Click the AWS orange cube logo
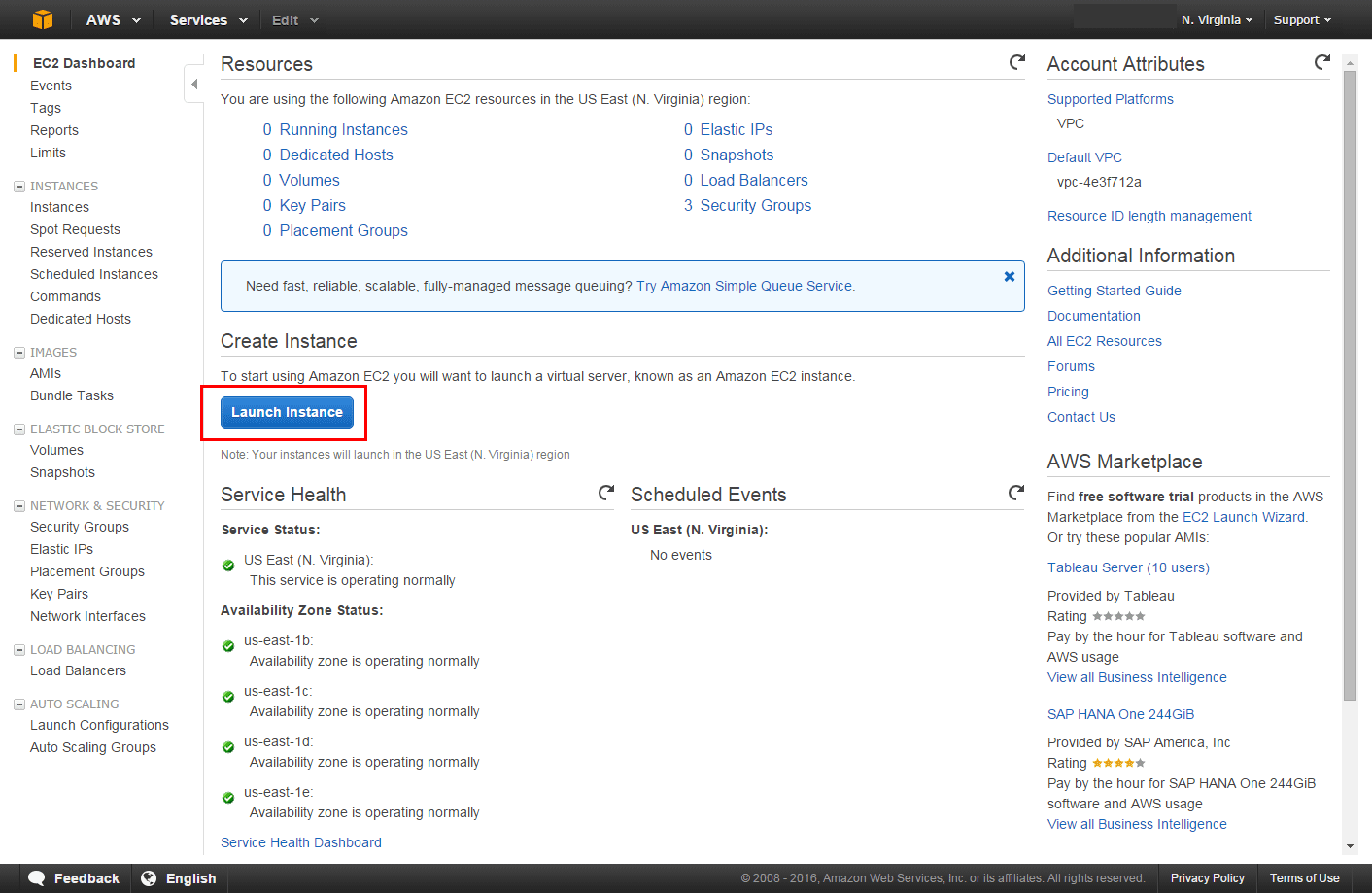 tap(42, 19)
